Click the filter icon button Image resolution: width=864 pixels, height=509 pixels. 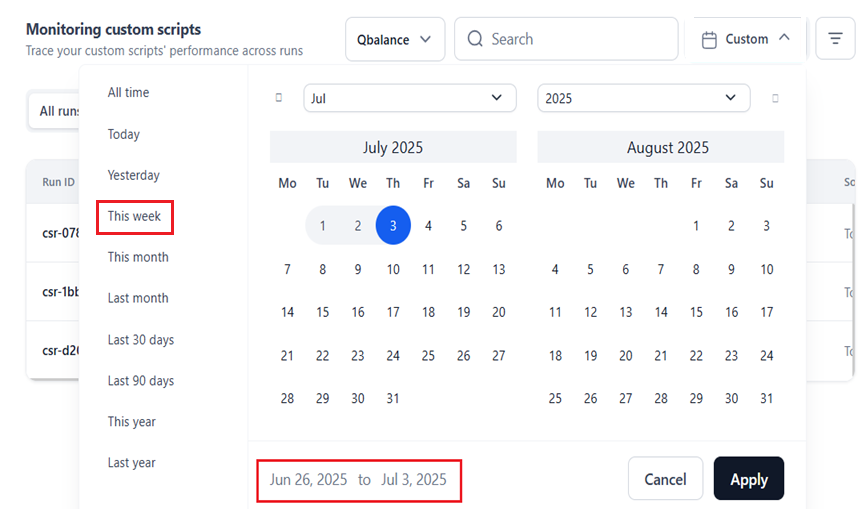point(835,39)
